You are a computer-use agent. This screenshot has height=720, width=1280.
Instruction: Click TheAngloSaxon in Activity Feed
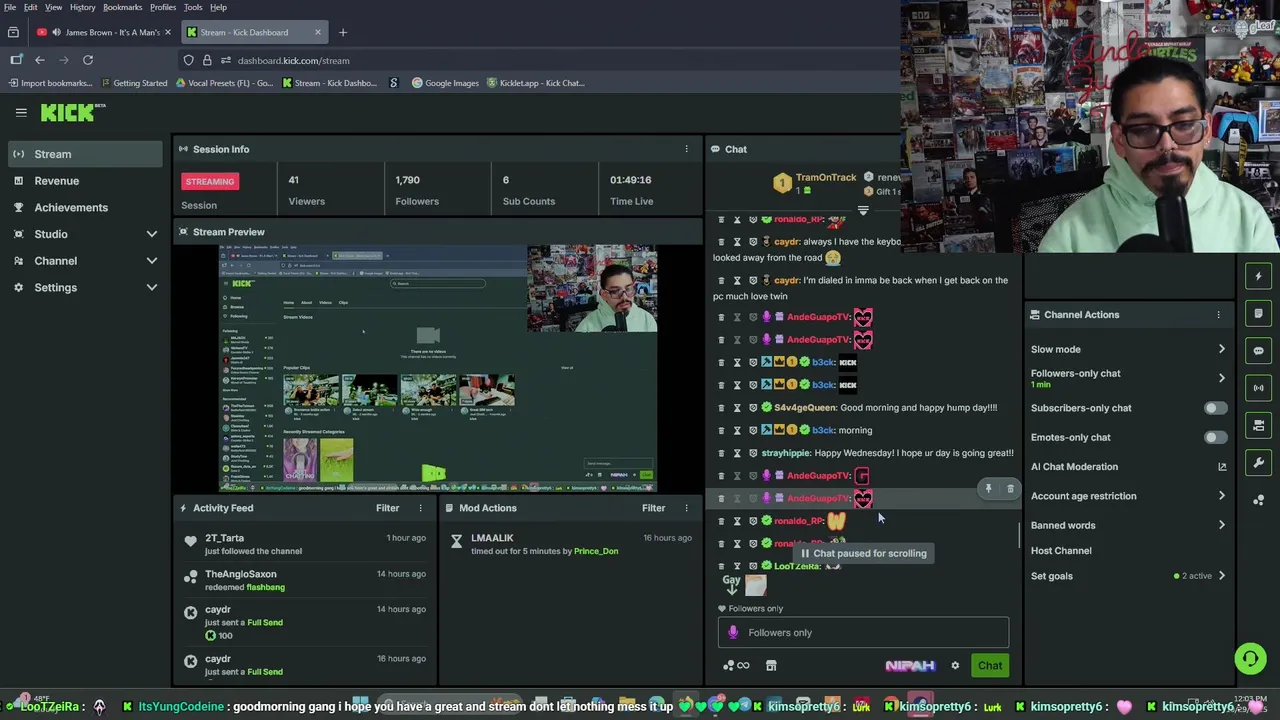tap(240, 574)
